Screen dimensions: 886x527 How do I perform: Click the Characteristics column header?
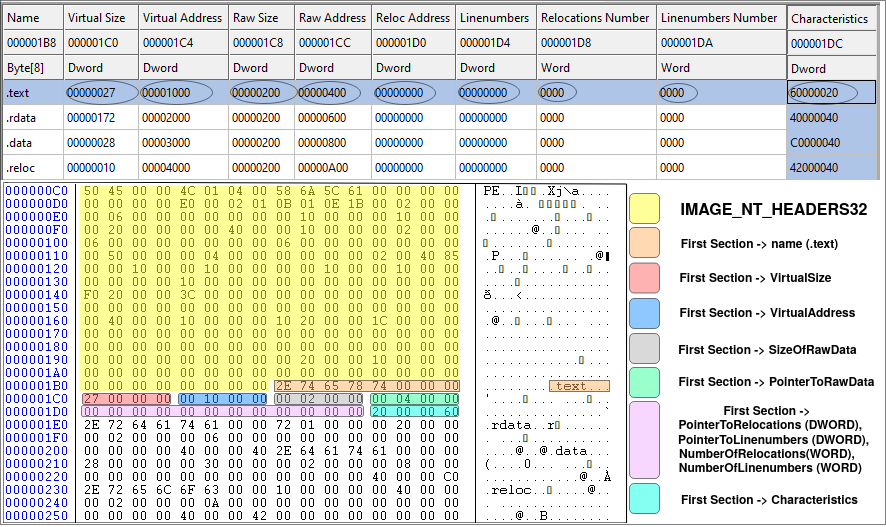[x=829, y=19]
